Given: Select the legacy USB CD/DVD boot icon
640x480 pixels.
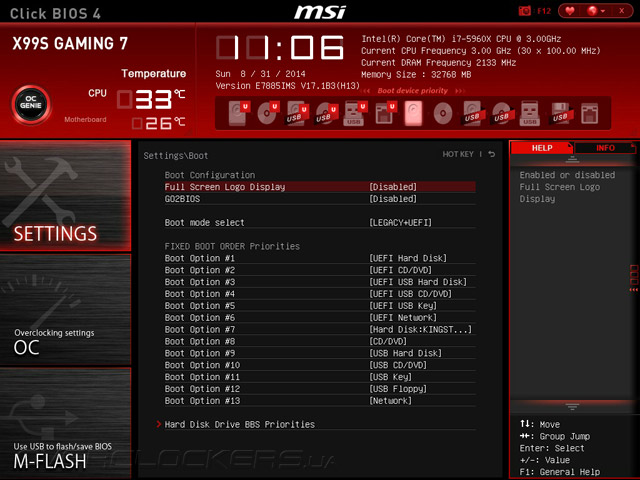Looking at the screenshot, I should pos(501,113).
